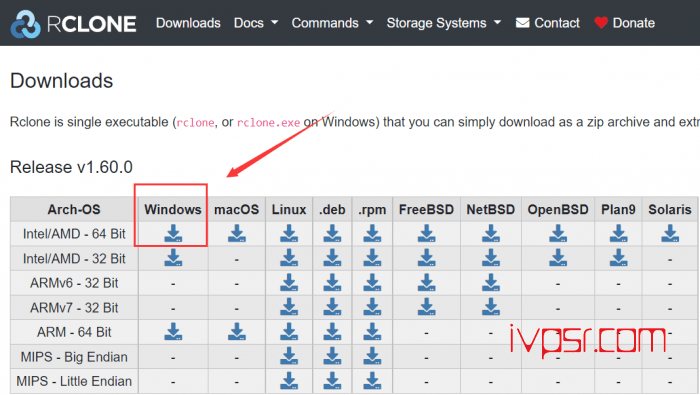
Task: Download NetBSD ARMv7 32 Bit build
Action: [x=491, y=307]
